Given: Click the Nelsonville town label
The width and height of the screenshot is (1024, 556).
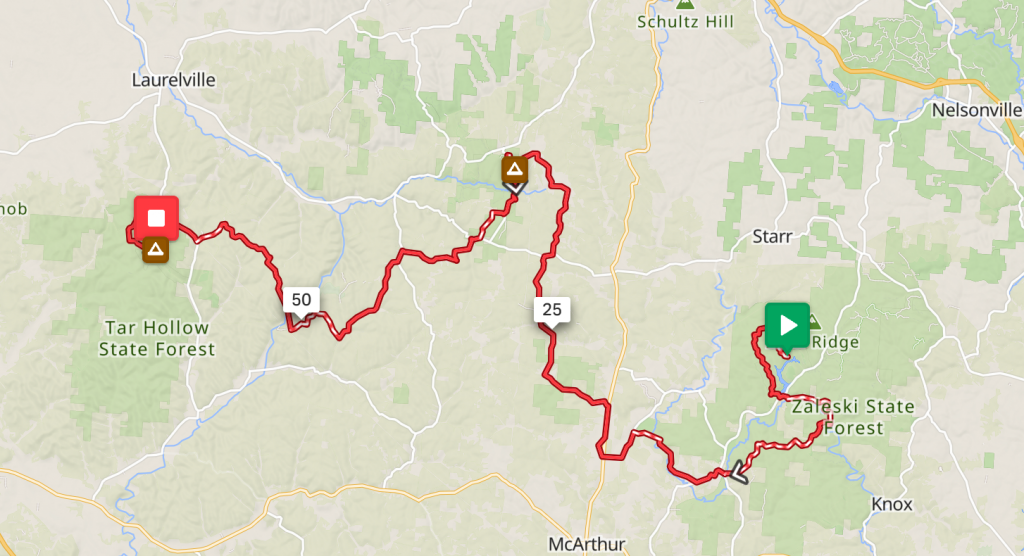Looking at the screenshot, I should [976, 110].
